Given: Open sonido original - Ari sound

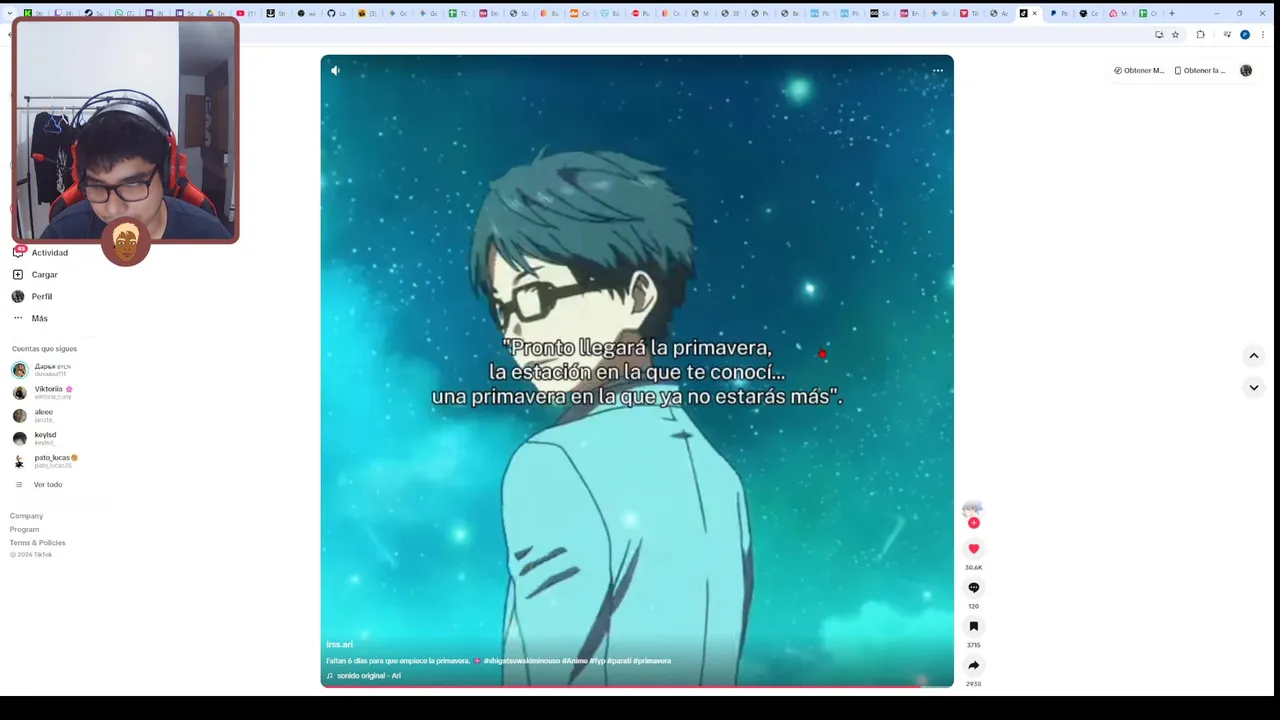Looking at the screenshot, I should 368,676.
